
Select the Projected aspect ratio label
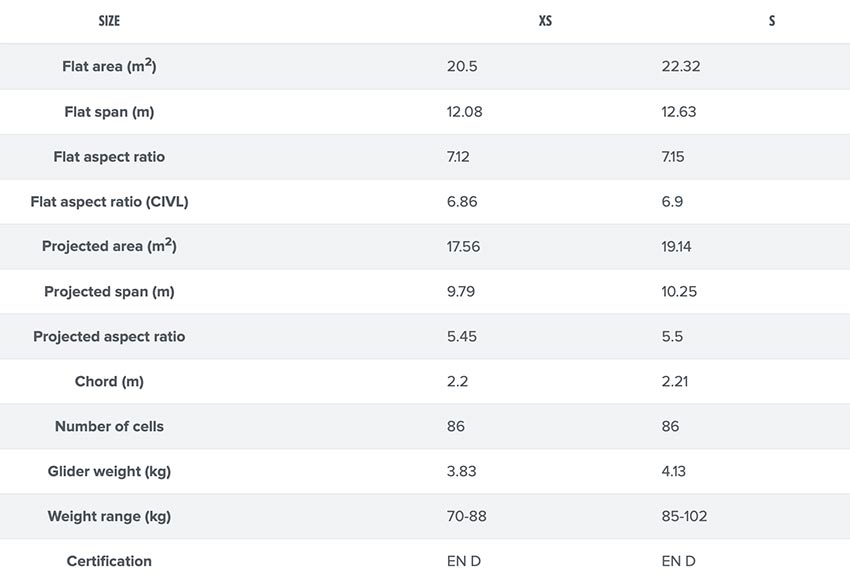coord(109,337)
